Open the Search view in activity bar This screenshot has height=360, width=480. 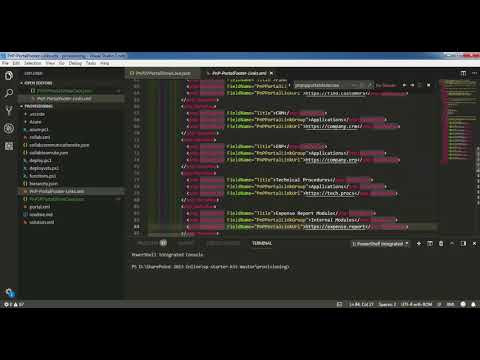pyautogui.click(x=9, y=93)
